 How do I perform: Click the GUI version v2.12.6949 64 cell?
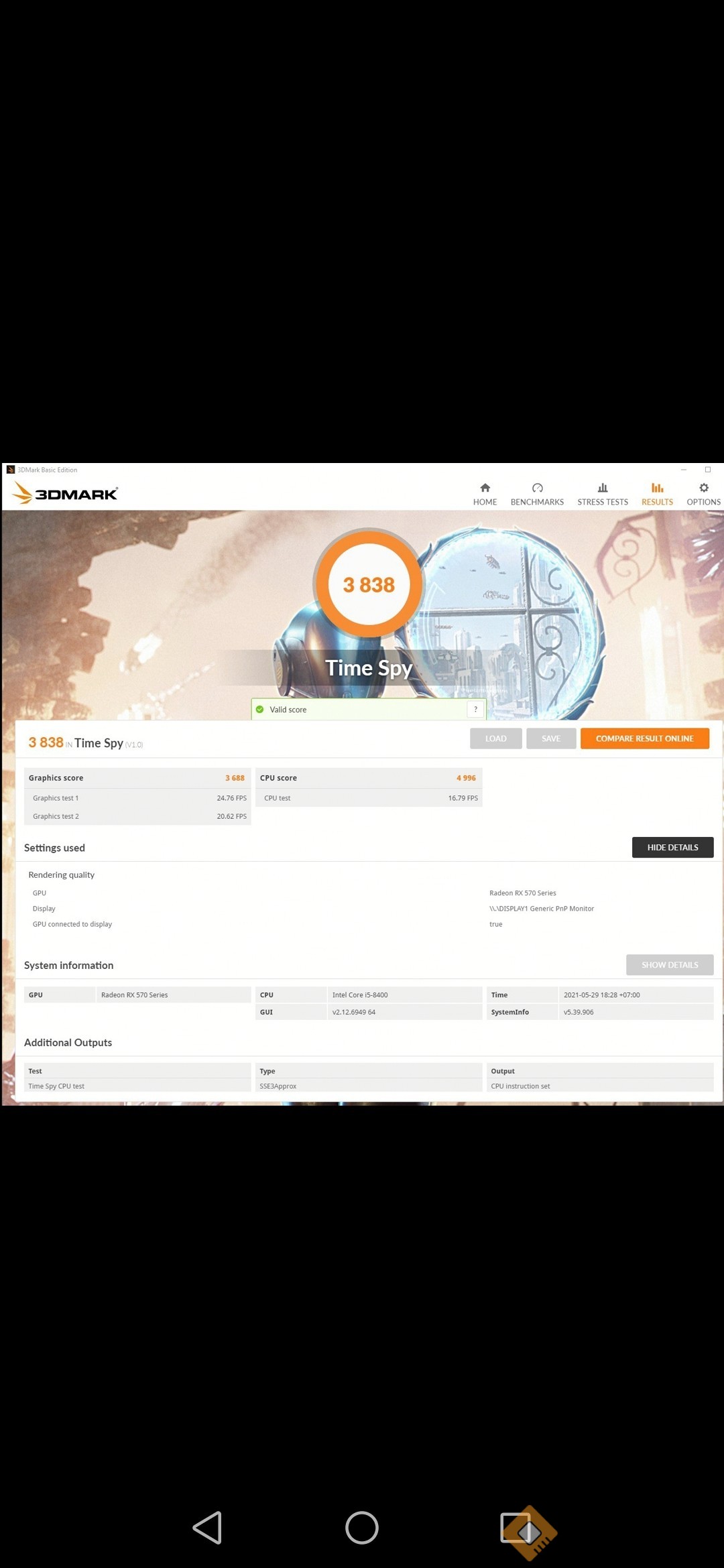405,1012
